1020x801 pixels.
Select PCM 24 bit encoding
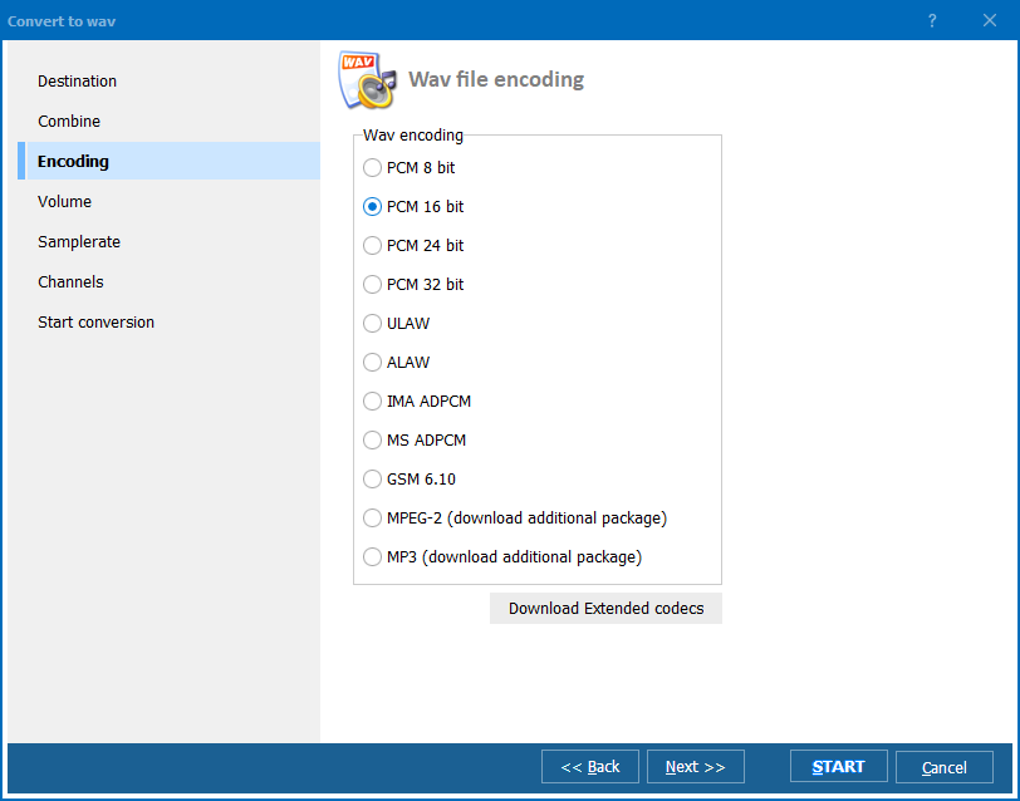coord(372,245)
